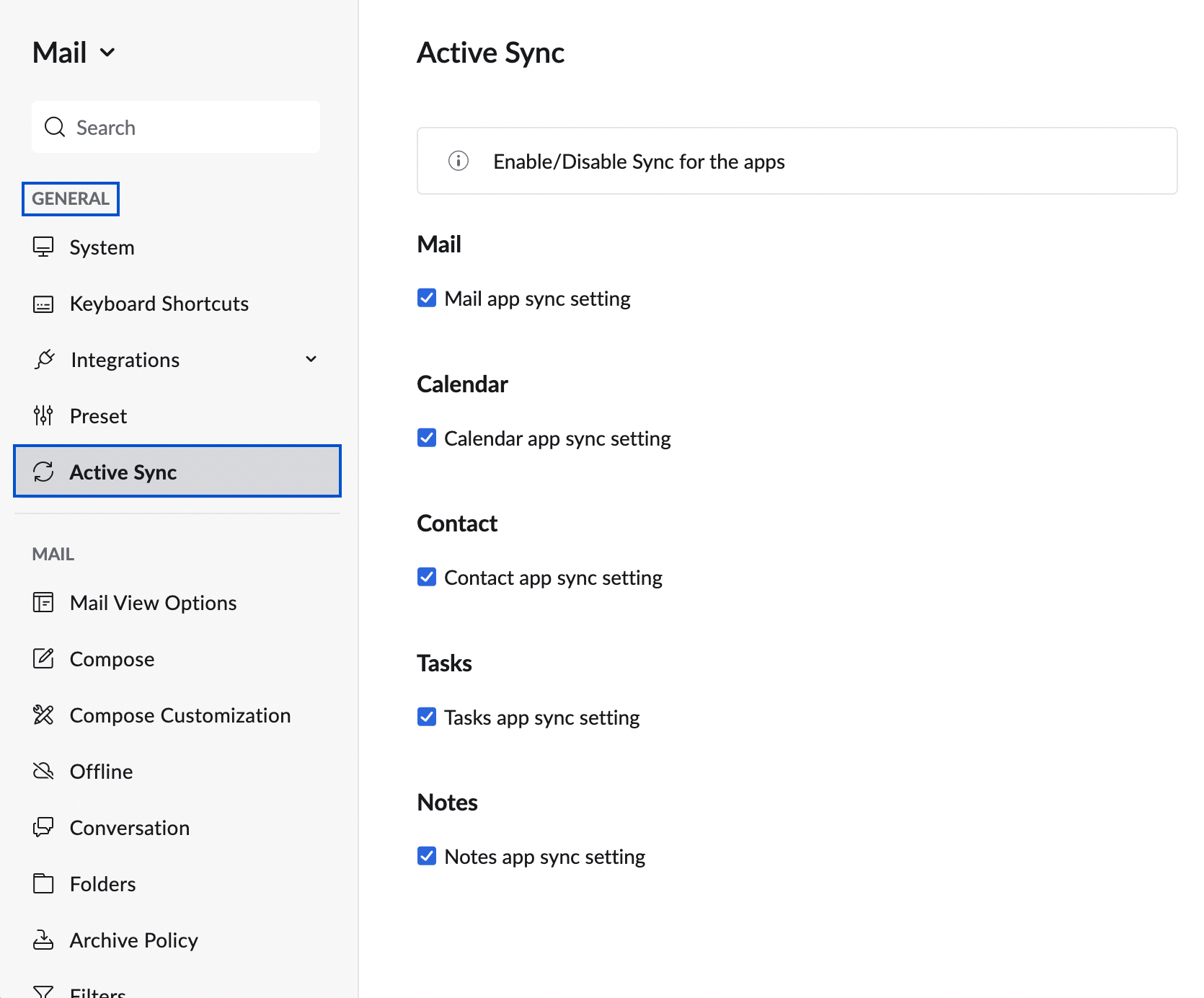1204x998 pixels.
Task: Disable Calendar app sync setting checkbox
Action: point(427,438)
